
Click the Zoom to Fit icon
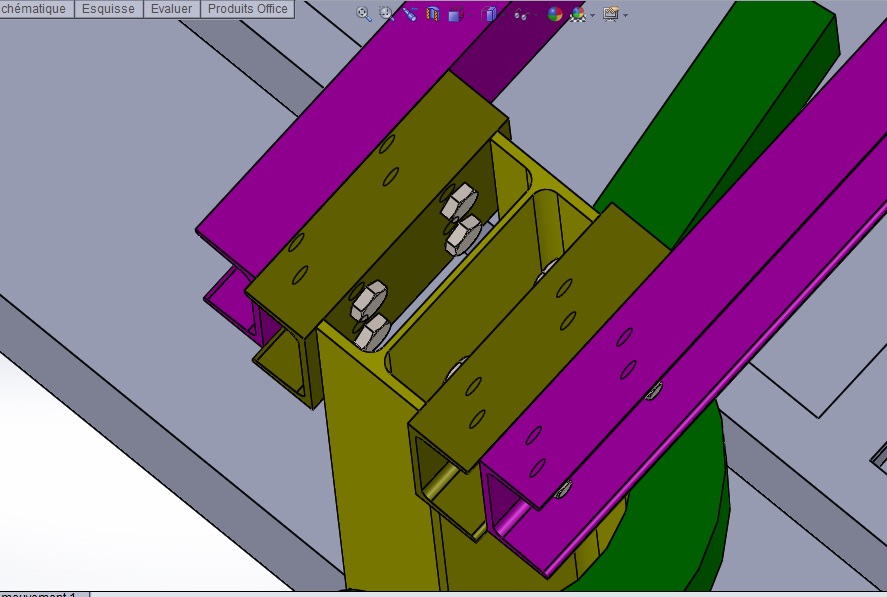click(364, 14)
